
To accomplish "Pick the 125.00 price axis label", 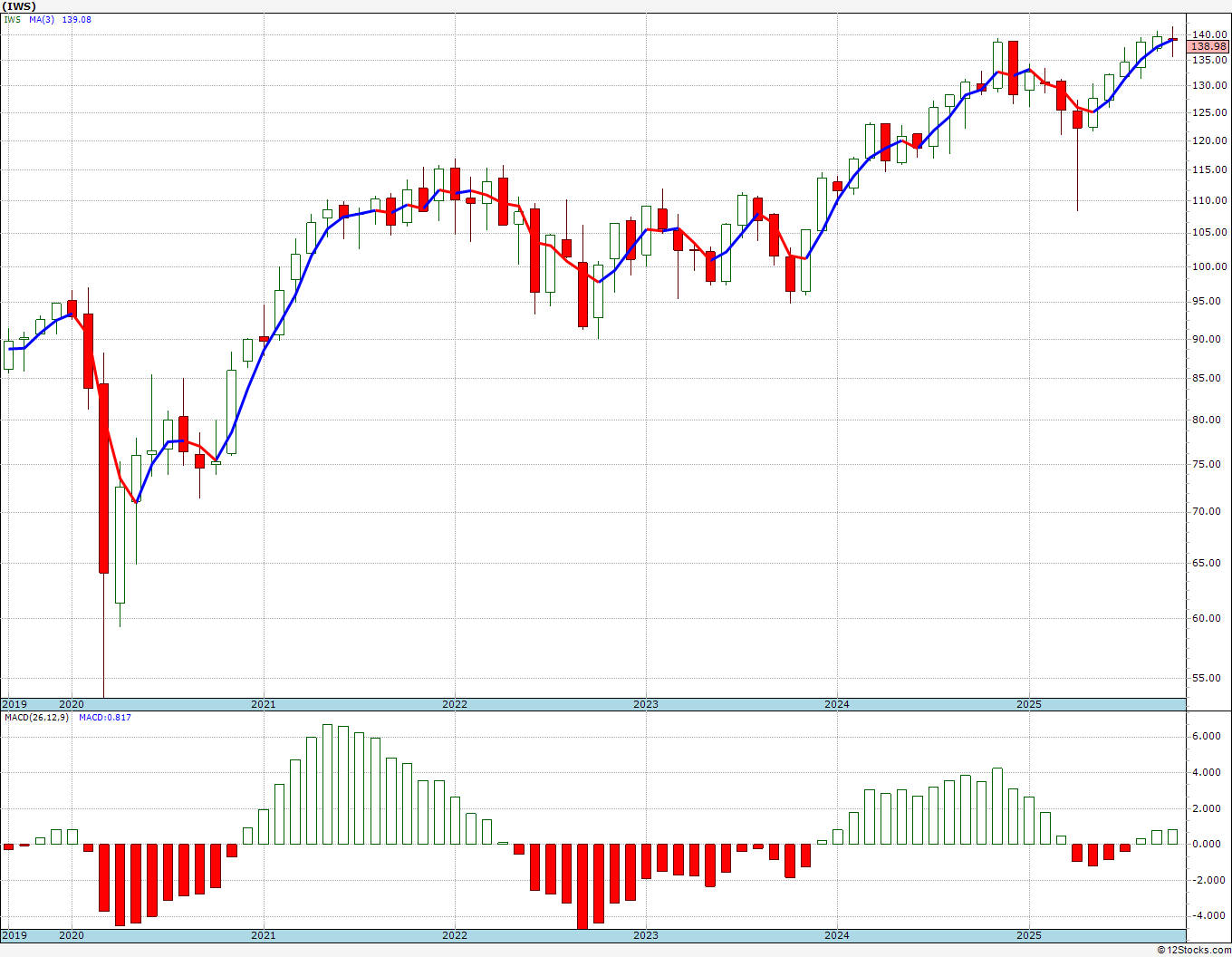I will (1209, 113).
